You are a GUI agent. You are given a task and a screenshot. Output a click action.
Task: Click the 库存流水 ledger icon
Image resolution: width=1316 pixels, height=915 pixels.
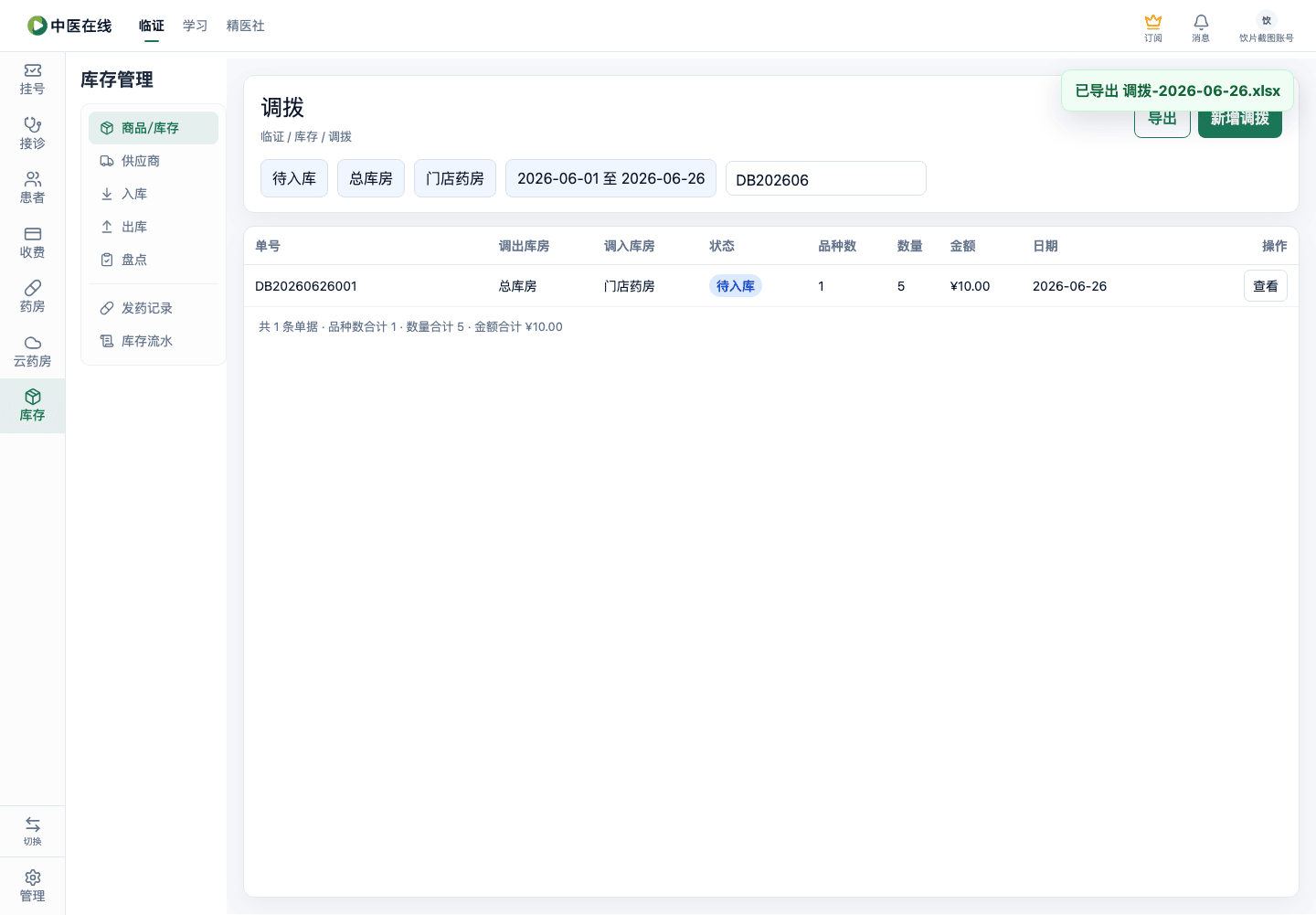click(107, 341)
